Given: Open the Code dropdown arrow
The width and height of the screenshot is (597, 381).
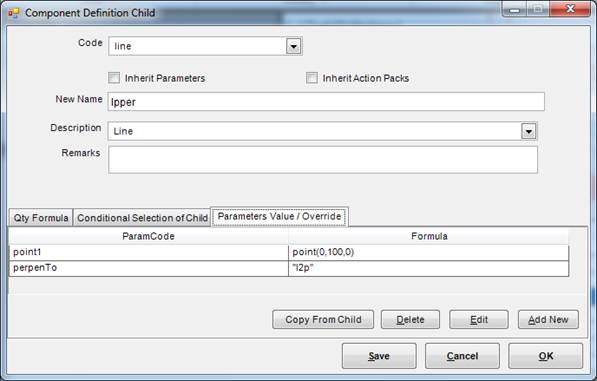Looking at the screenshot, I should pos(293,46).
